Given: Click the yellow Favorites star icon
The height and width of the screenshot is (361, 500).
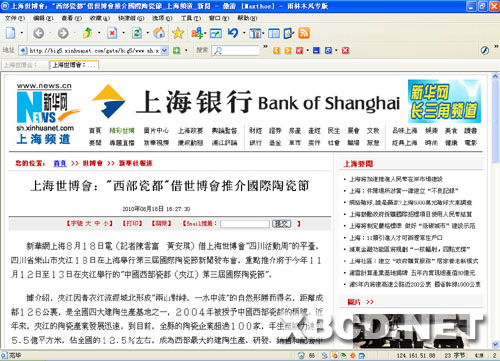Looking at the screenshot, I should pos(178,33).
